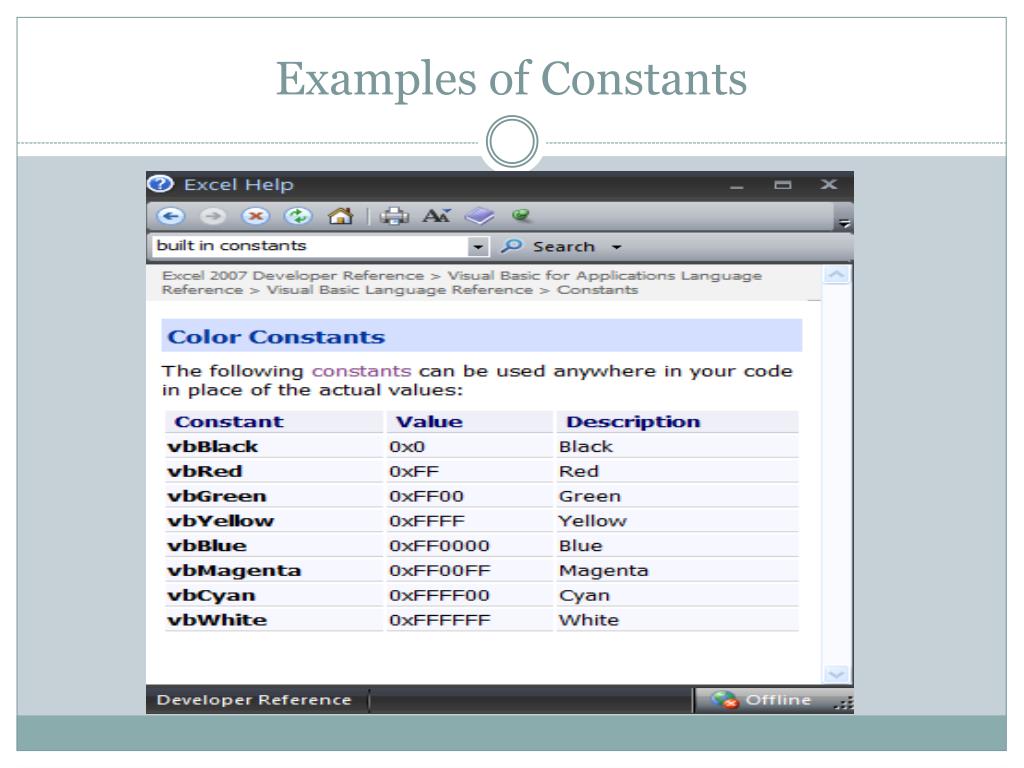
Task: Open toolbar options overflow arrow
Action: click(x=844, y=223)
